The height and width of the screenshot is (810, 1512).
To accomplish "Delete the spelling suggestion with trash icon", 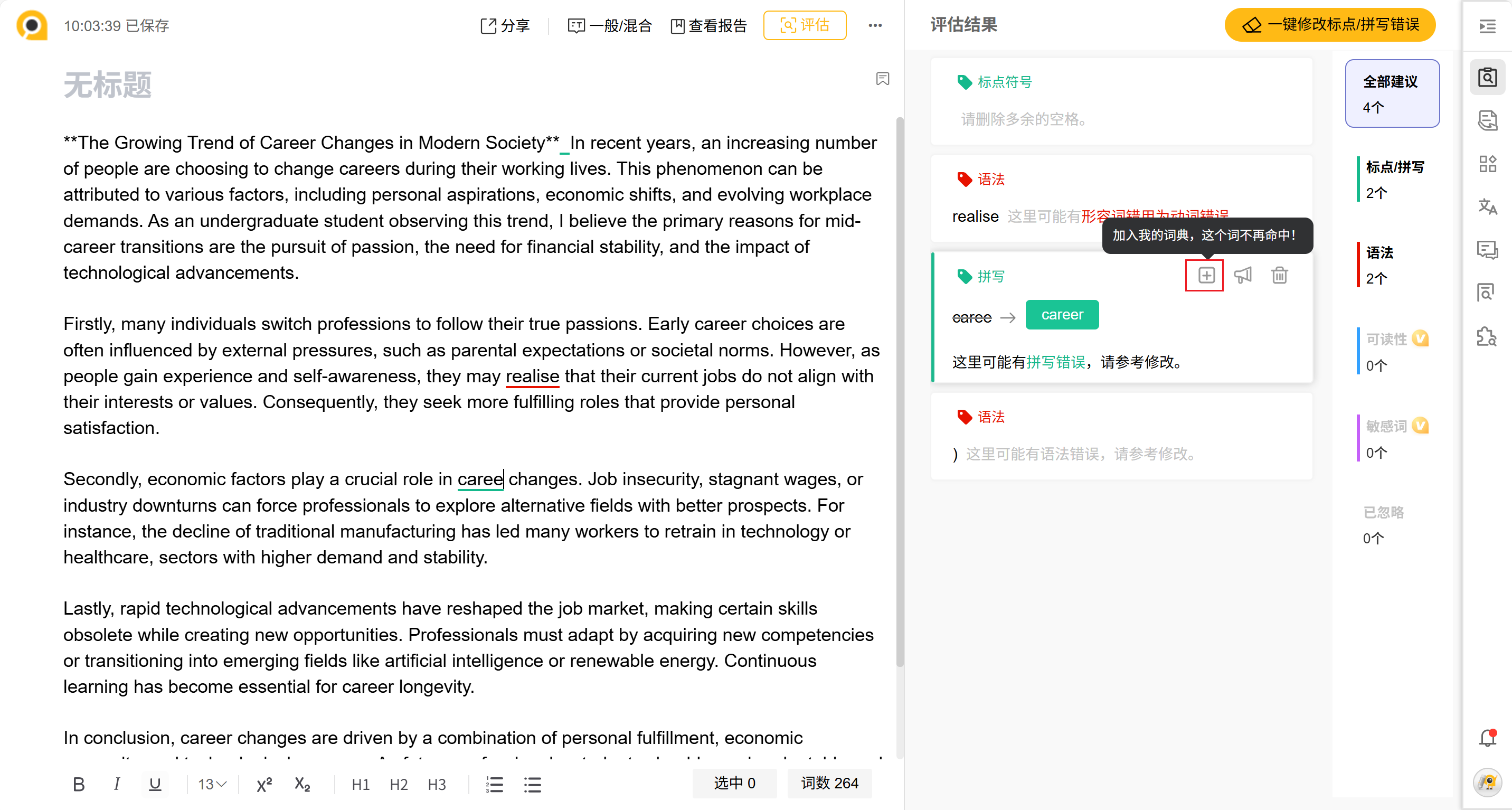I will point(1279,275).
